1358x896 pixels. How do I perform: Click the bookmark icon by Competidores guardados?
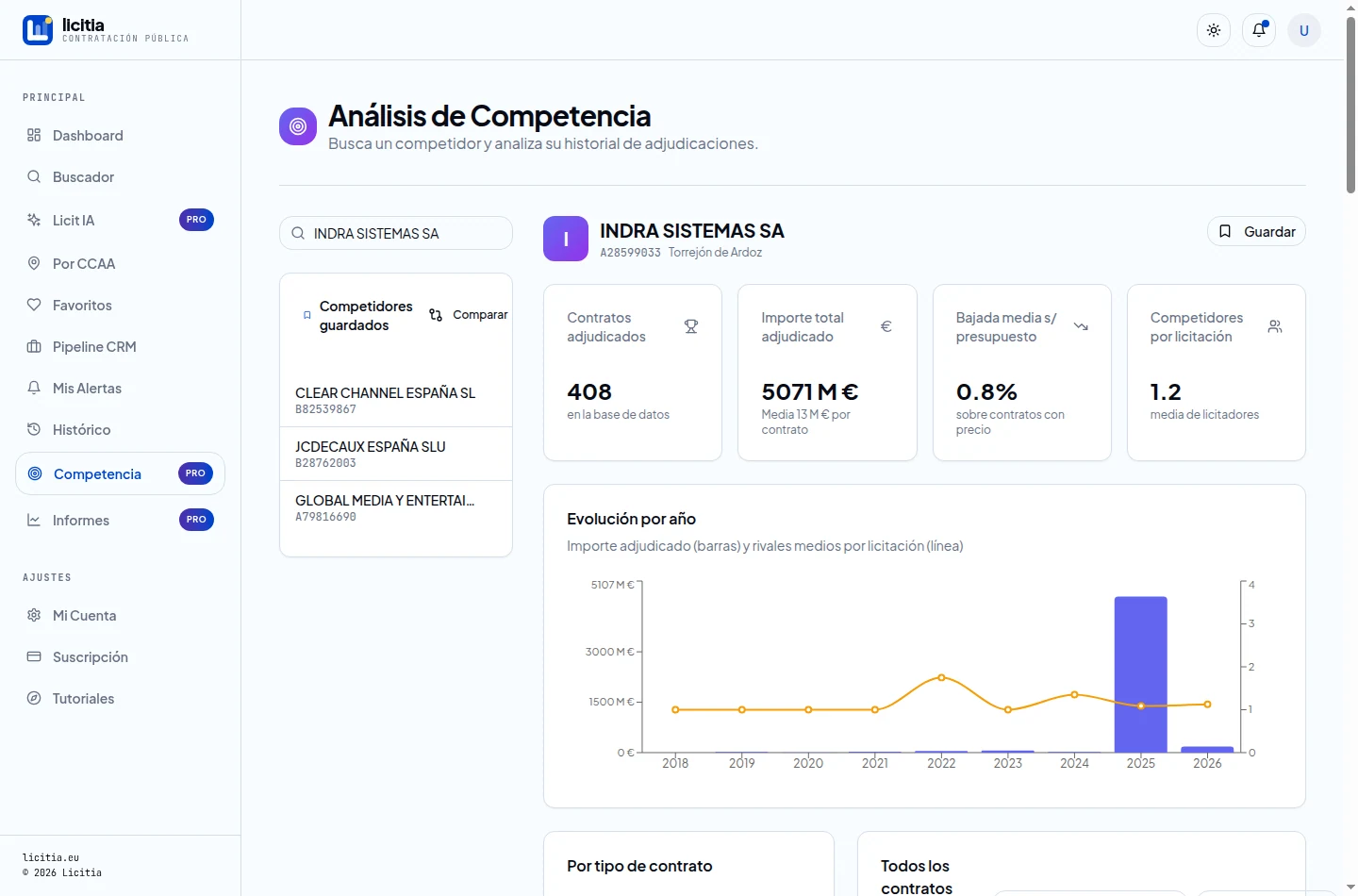306,315
